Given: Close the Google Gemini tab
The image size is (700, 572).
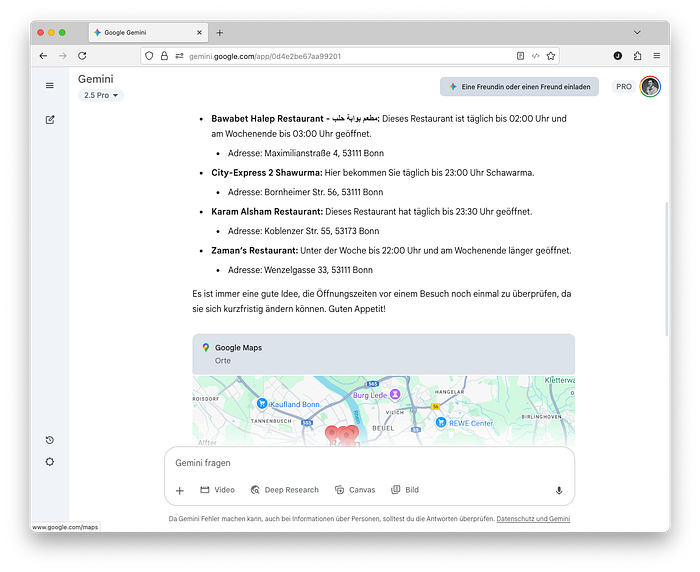Looking at the screenshot, I should pyautogui.click(x=200, y=33).
